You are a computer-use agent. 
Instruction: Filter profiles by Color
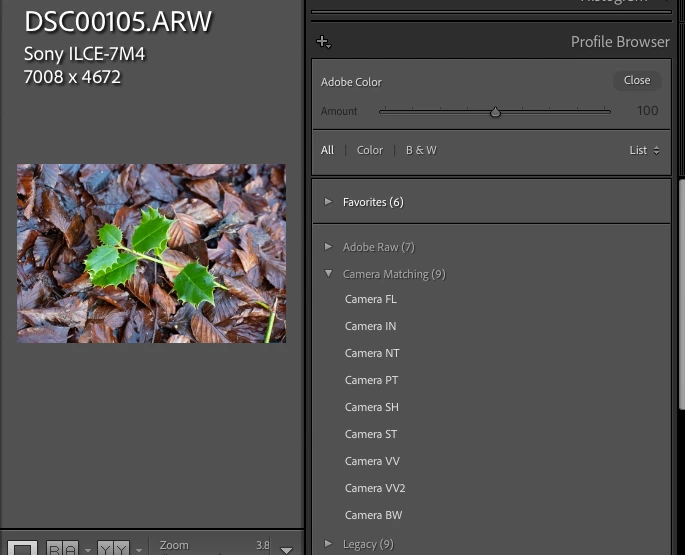(x=370, y=150)
